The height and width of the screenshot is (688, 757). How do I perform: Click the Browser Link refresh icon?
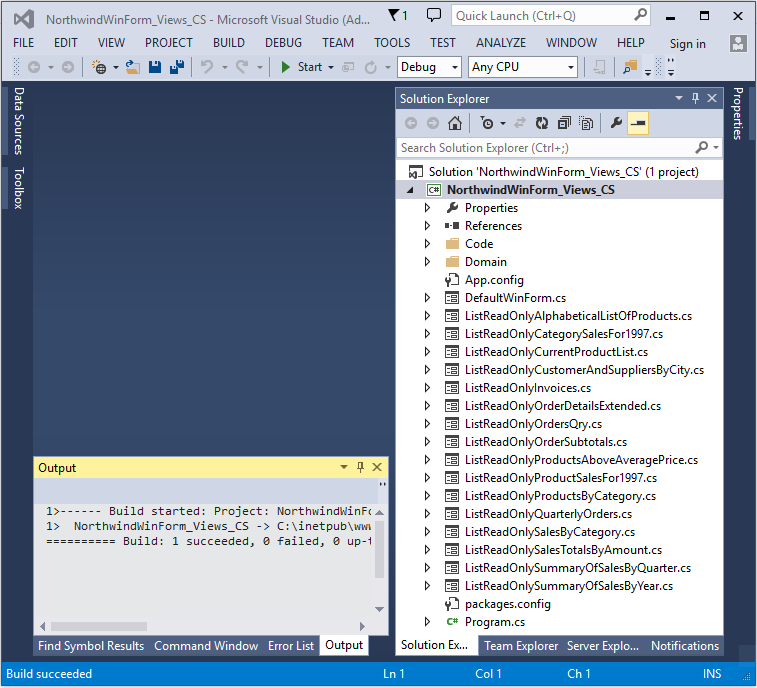pyautogui.click(x=370, y=67)
